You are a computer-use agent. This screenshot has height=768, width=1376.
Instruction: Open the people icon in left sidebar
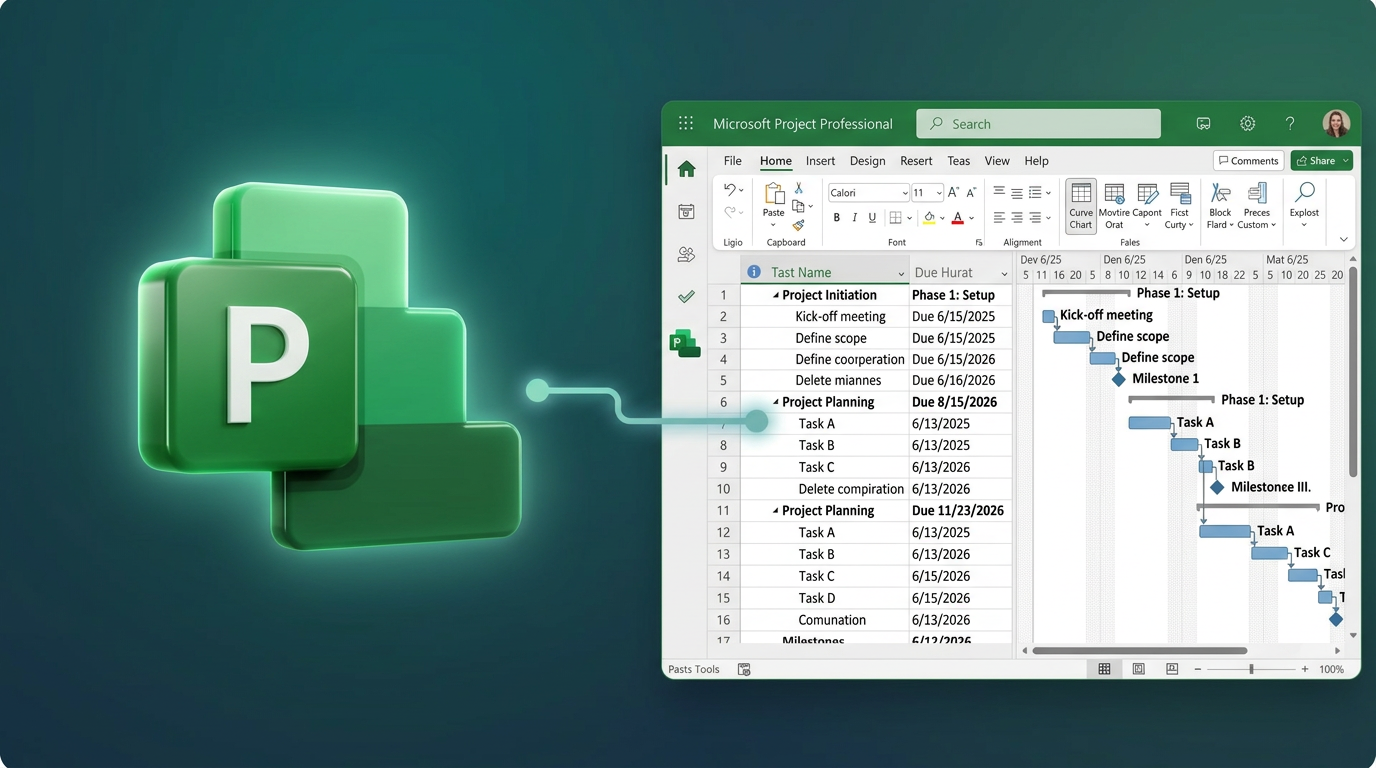point(686,255)
